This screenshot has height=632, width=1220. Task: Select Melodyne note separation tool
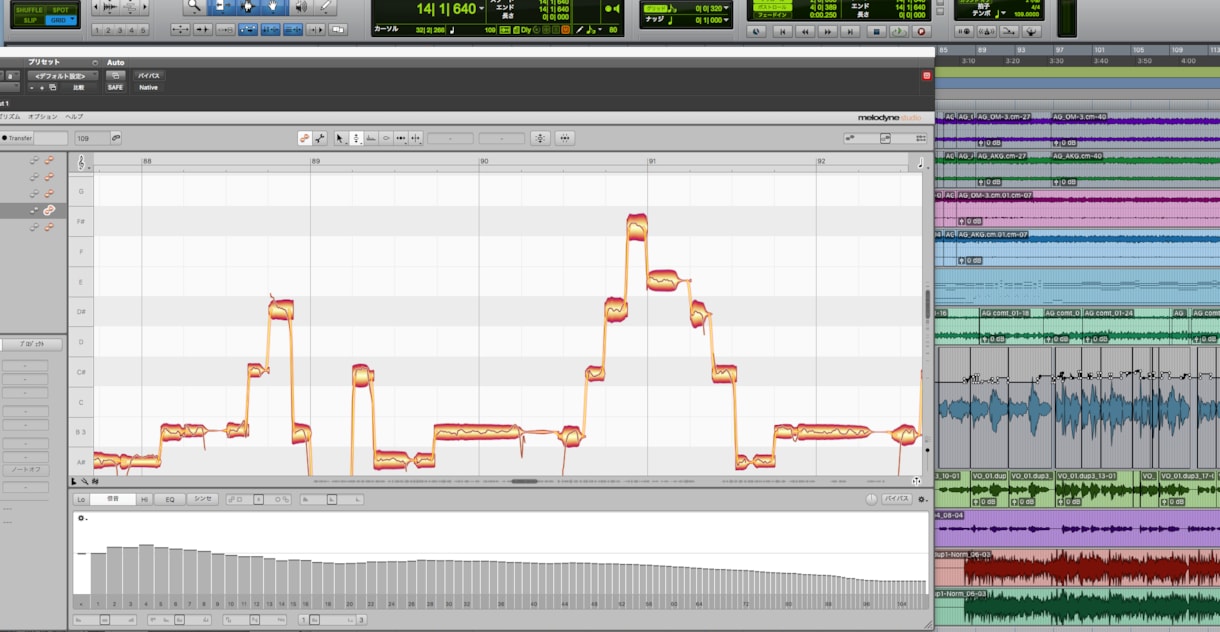point(416,138)
